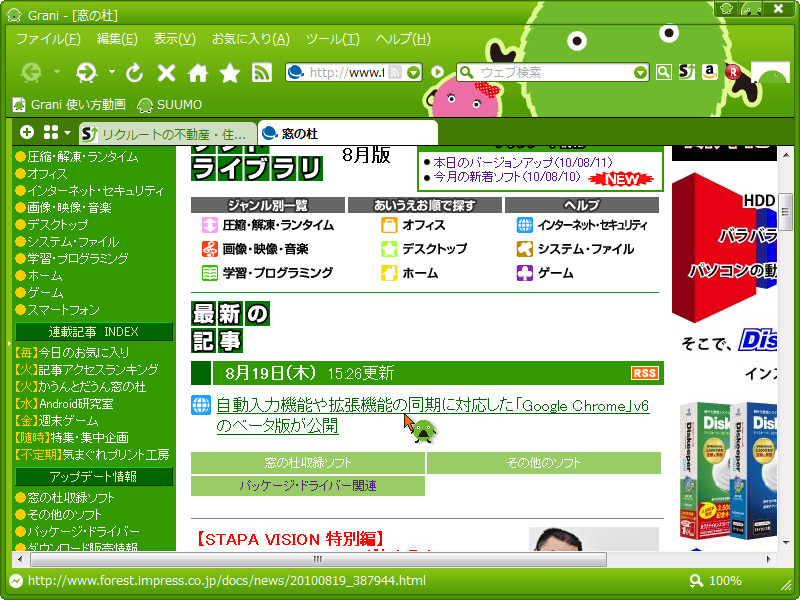Viewport: 800px width, 600px height.
Task: Add a new tab with plus icon
Action: 27,133
